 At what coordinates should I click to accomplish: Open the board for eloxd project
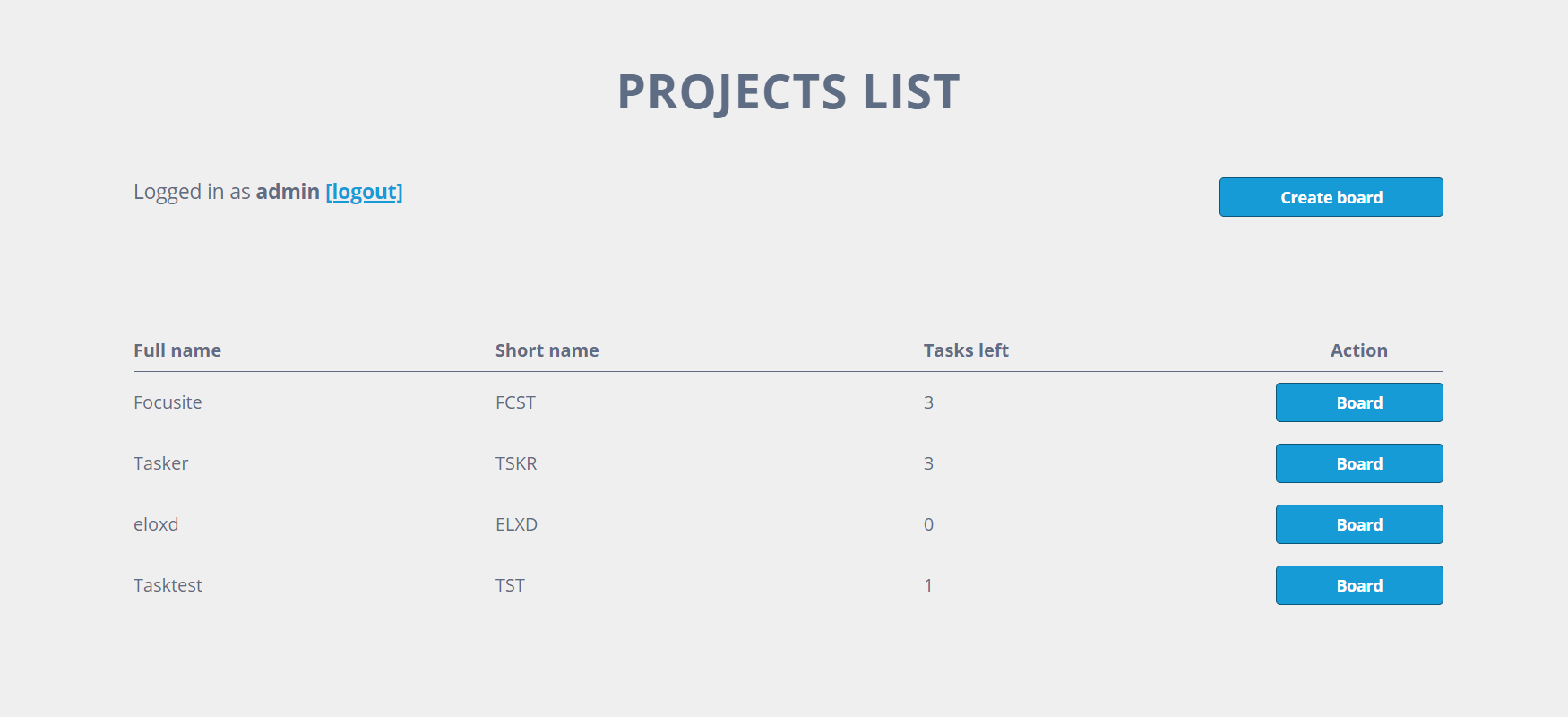[1358, 524]
